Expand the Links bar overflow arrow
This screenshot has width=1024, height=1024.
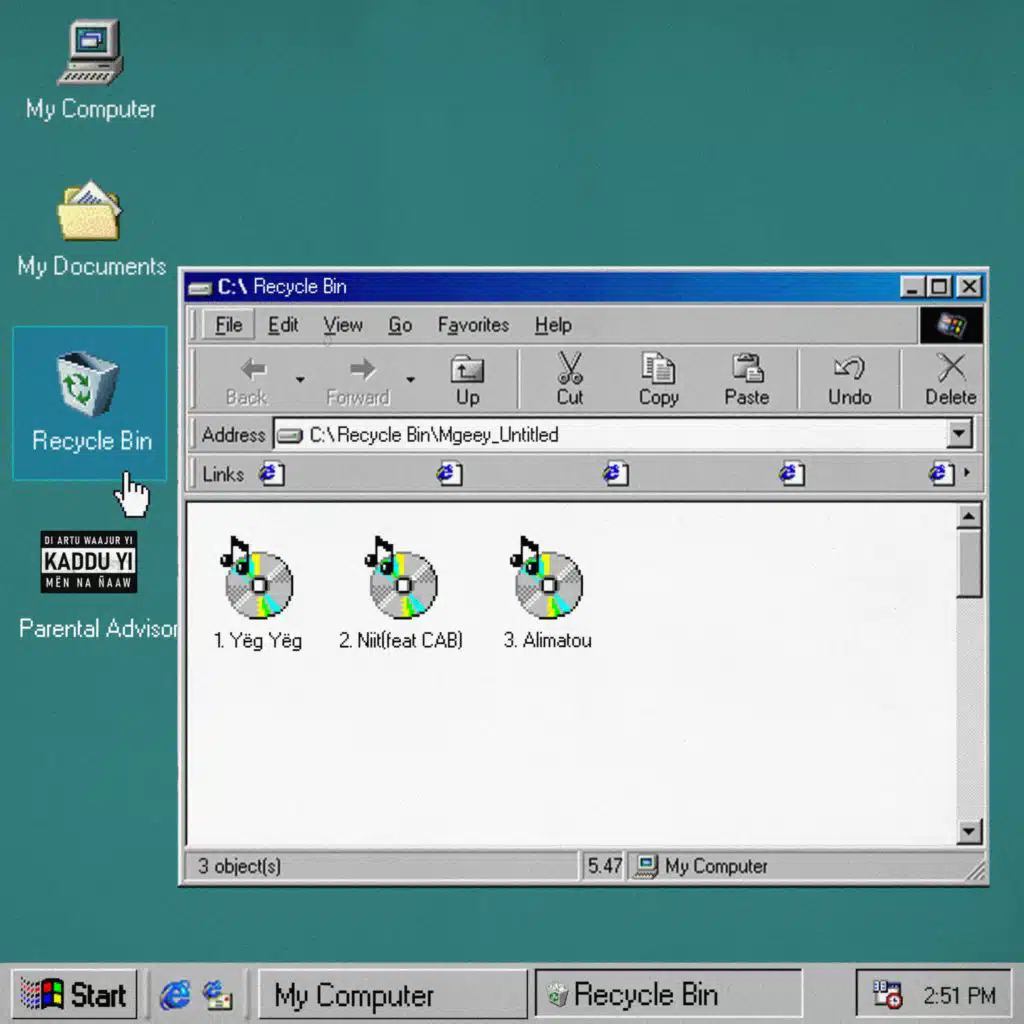coord(966,474)
